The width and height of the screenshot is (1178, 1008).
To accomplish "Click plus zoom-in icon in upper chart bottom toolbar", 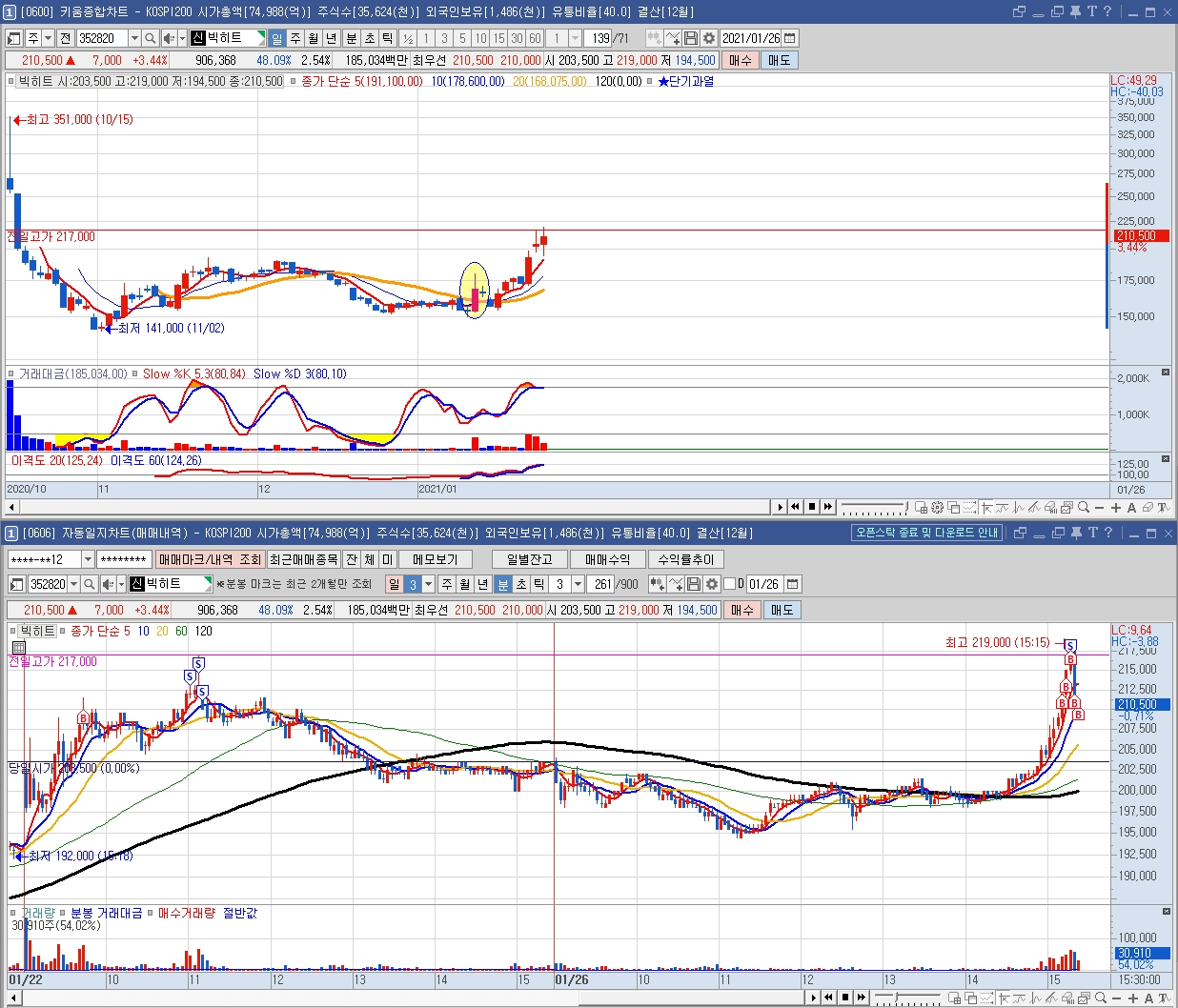I will click(x=1116, y=508).
